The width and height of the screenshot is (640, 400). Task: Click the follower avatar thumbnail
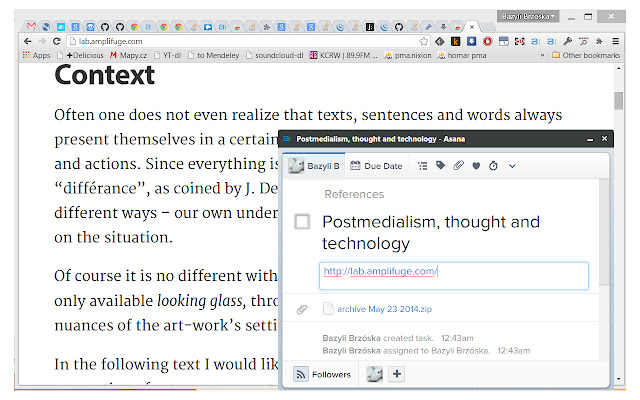[373, 374]
